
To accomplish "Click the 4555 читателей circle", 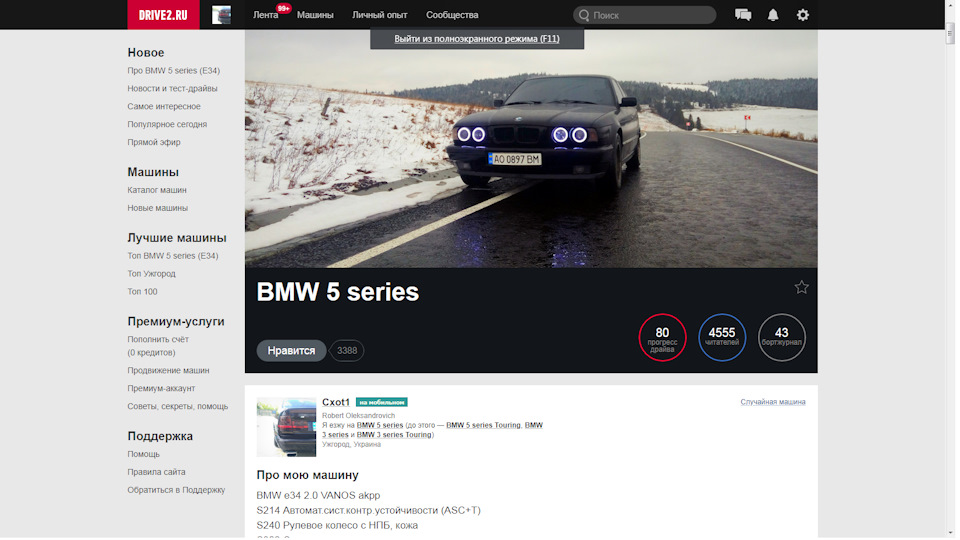I will (x=722, y=337).
